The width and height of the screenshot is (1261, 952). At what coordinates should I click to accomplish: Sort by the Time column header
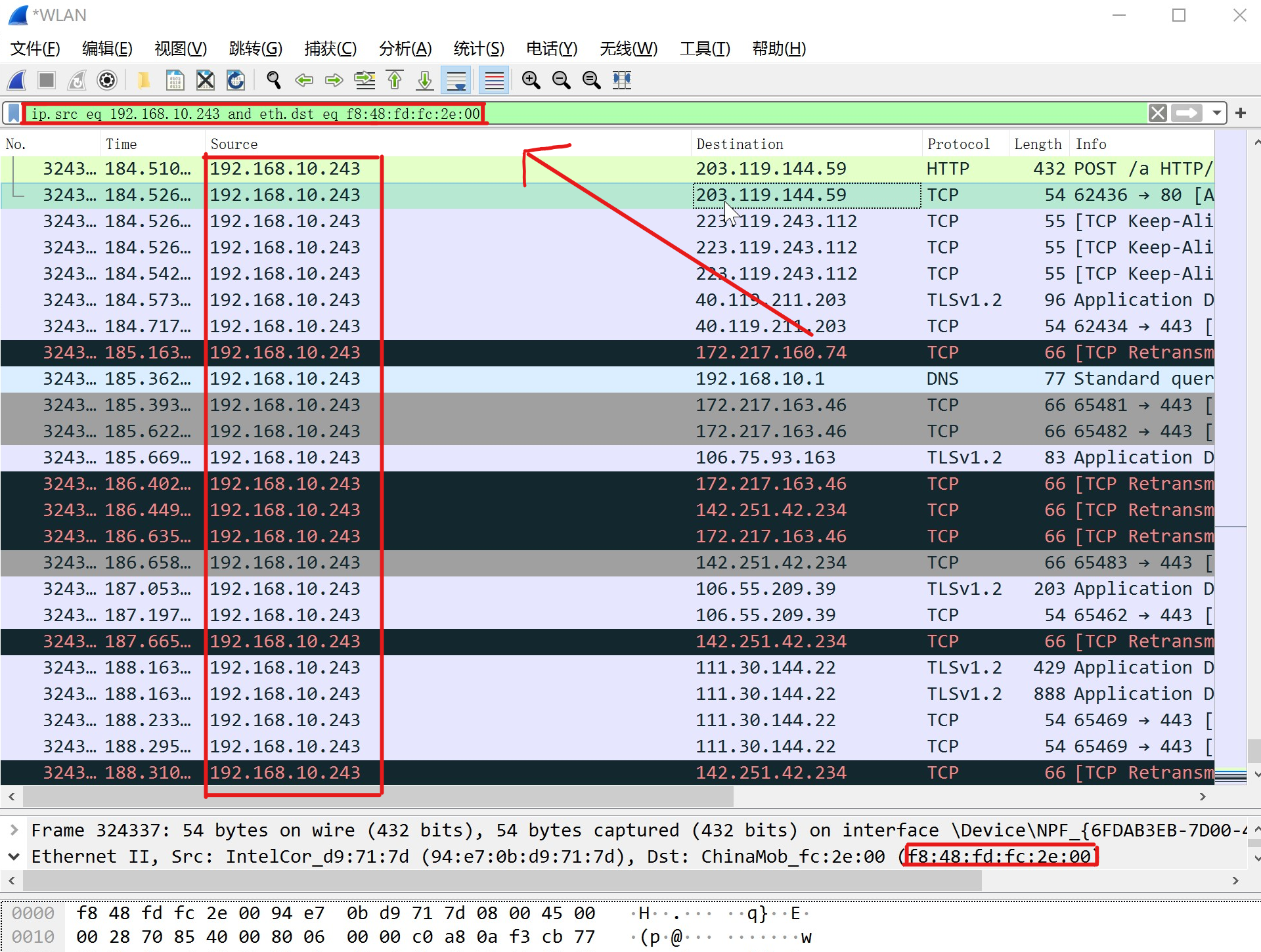152,144
